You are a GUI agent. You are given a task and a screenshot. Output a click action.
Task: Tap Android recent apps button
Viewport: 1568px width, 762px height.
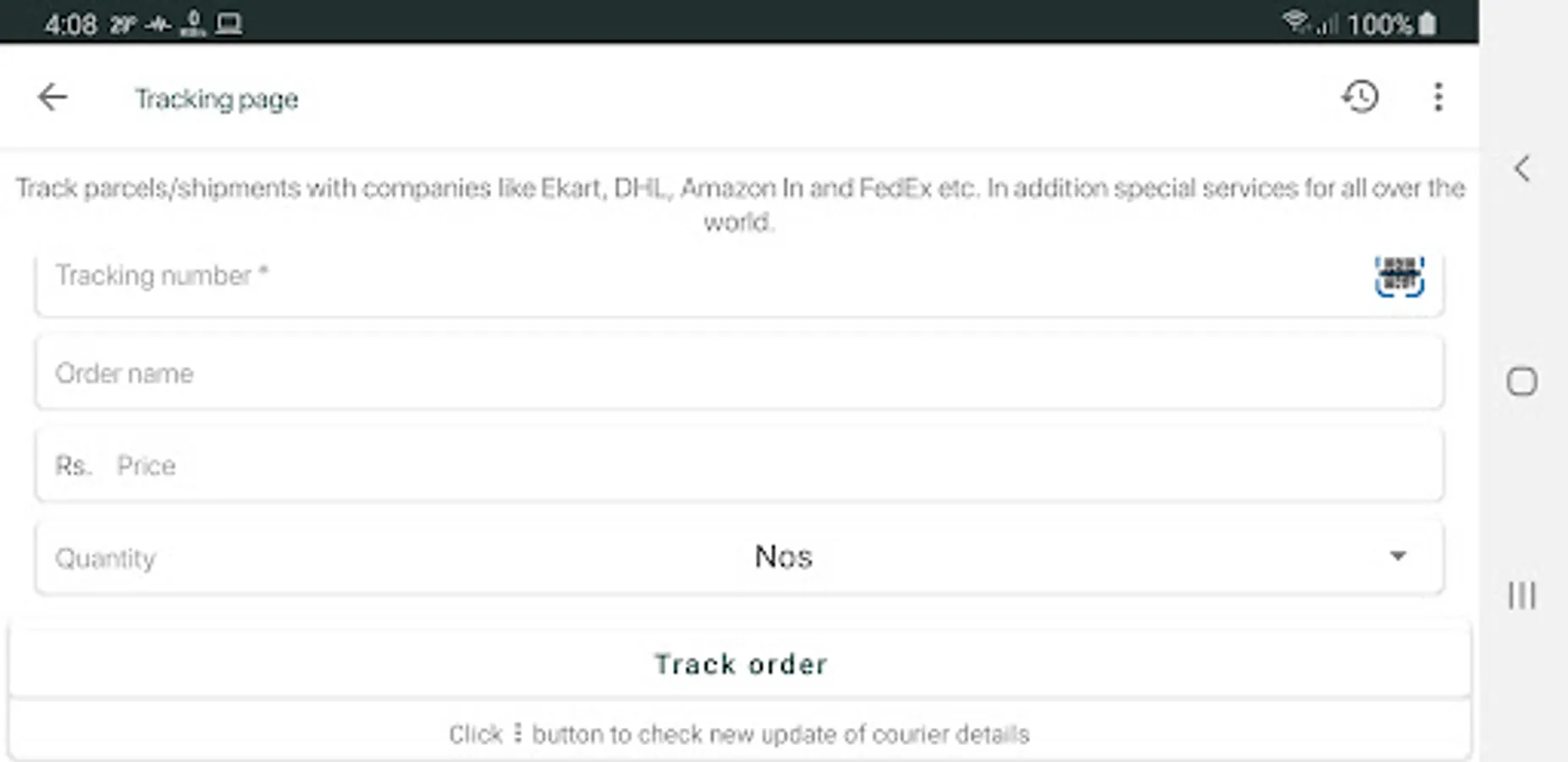point(1521,595)
